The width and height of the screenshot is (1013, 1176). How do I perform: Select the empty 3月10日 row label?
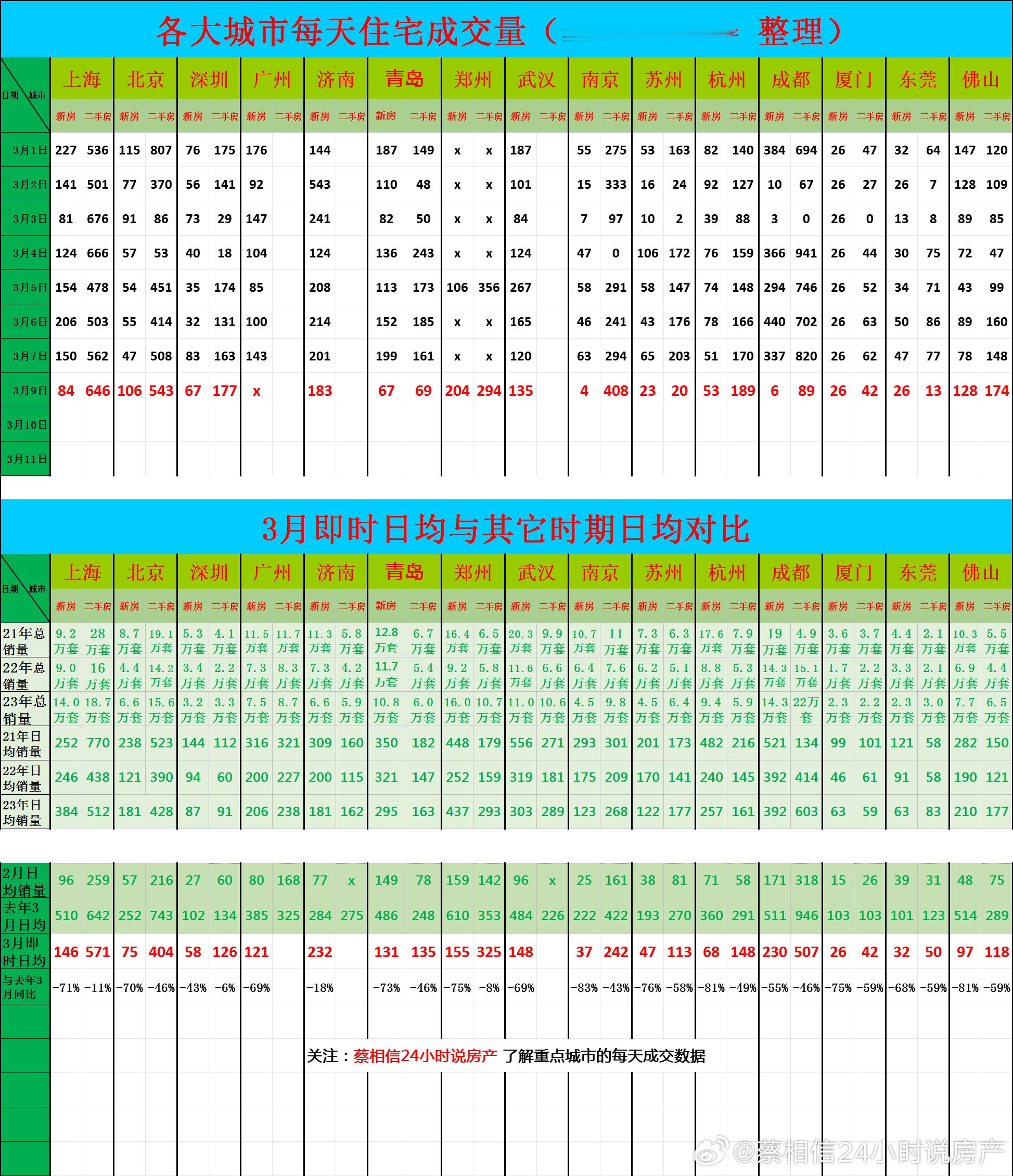point(25,424)
